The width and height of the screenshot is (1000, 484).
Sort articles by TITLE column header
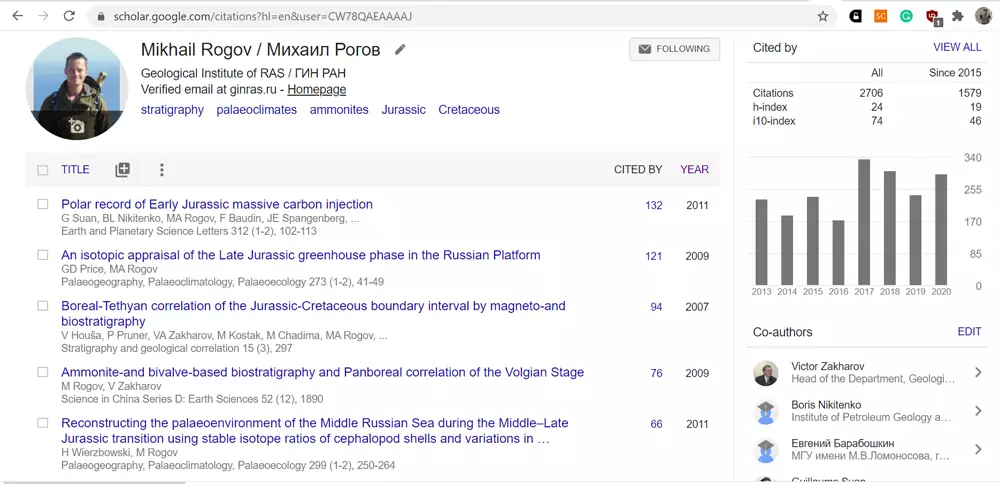75,170
